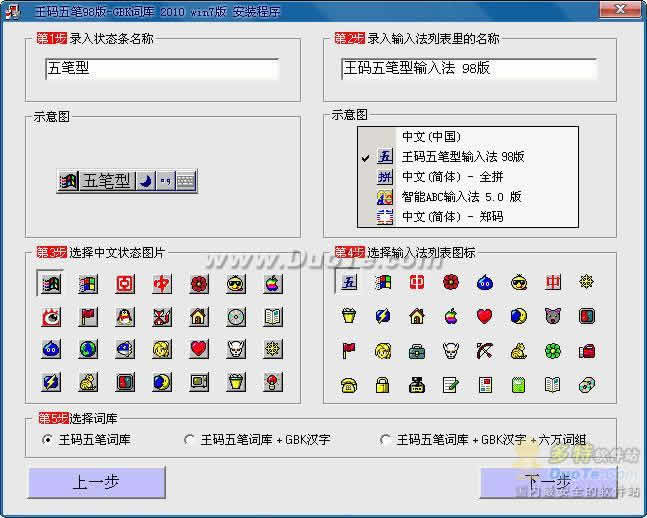This screenshot has width=647, height=518.
Task: Click 智能ABC输入法 5.0 版 list entry
Action: click(461, 197)
